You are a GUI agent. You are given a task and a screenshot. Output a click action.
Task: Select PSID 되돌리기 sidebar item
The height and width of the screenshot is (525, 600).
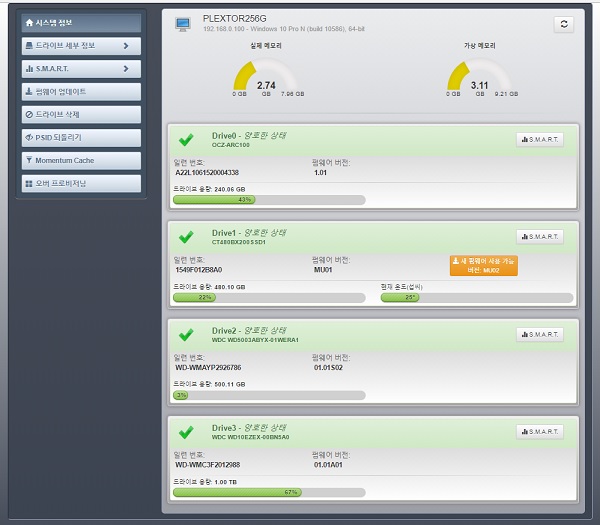81,138
